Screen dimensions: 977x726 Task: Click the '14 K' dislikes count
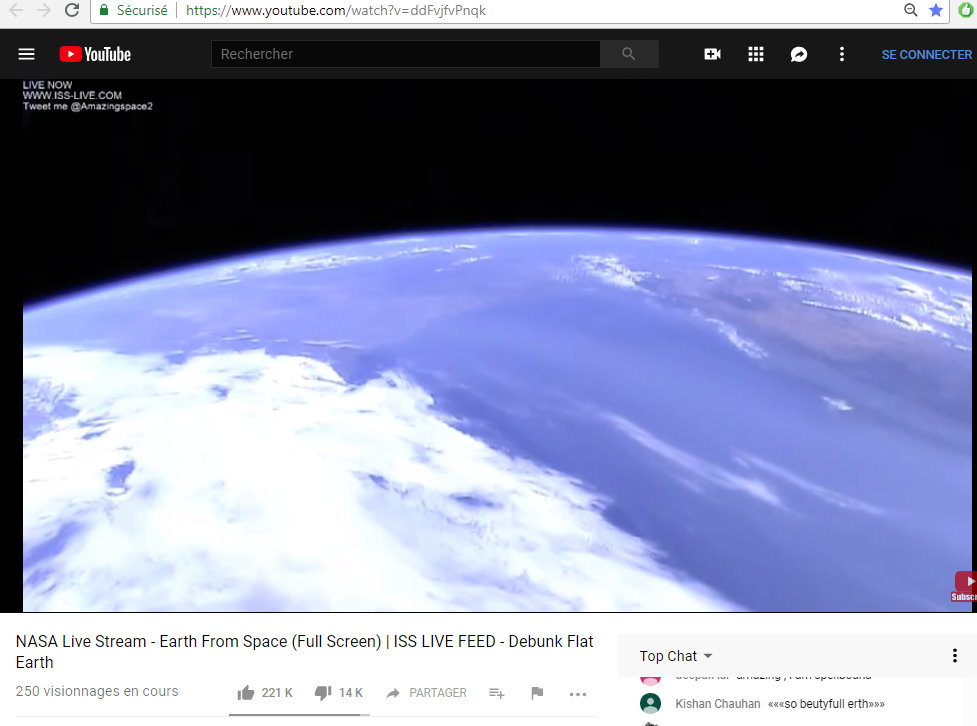click(x=351, y=693)
